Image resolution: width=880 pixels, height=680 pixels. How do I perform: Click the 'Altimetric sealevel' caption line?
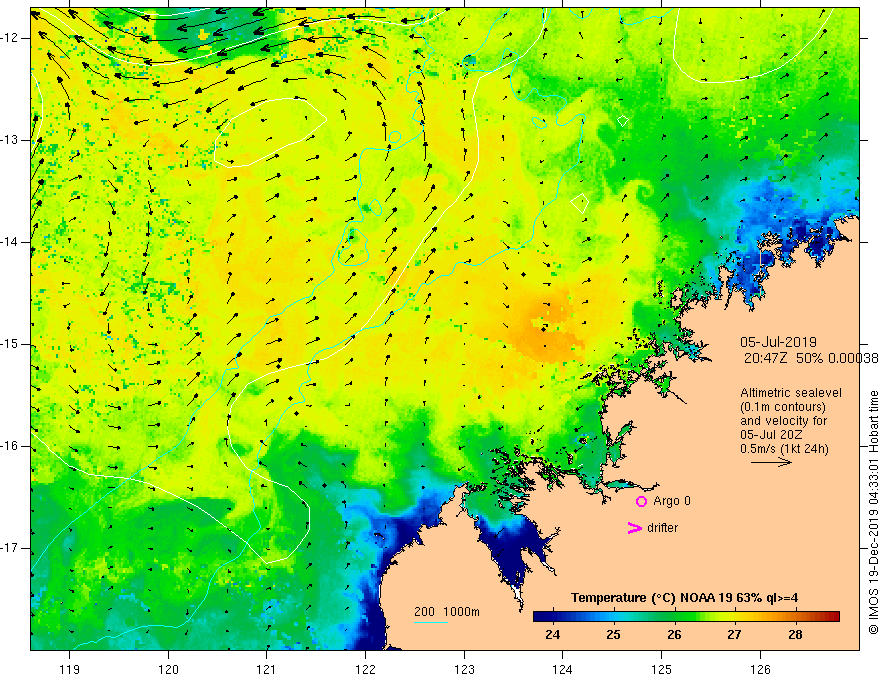[791, 393]
